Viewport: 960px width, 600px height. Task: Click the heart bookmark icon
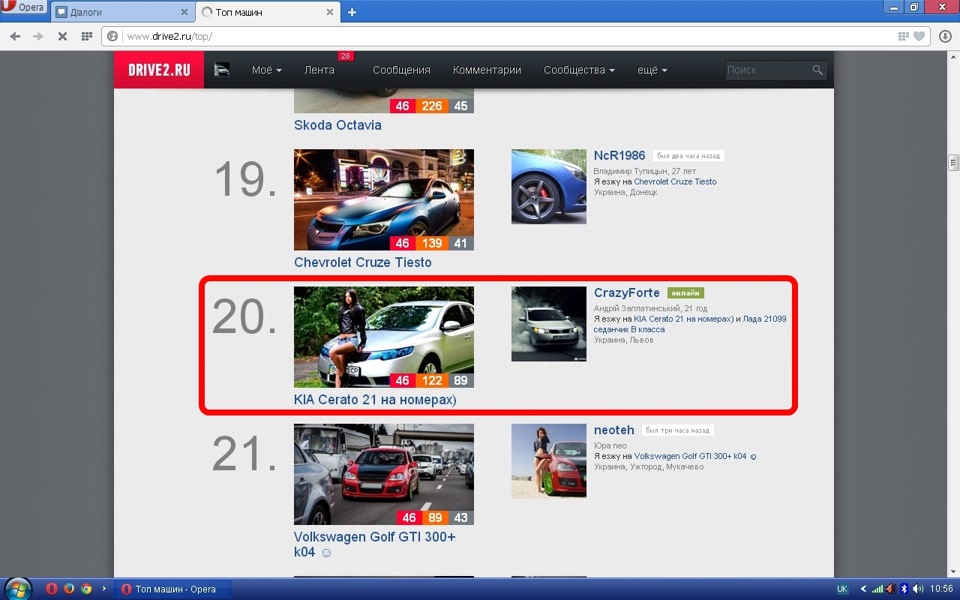(919, 36)
